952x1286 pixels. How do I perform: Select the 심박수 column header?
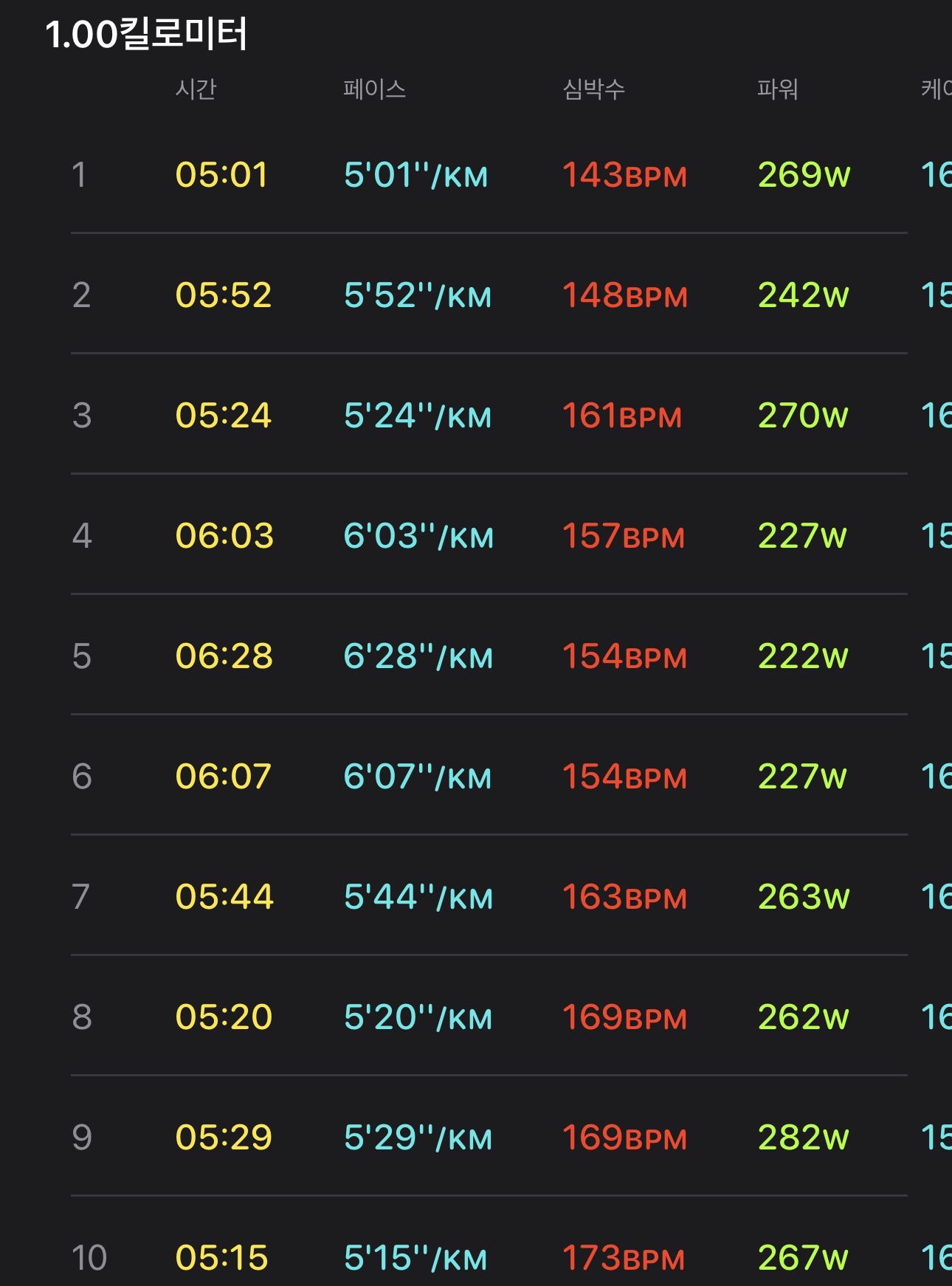(x=593, y=89)
